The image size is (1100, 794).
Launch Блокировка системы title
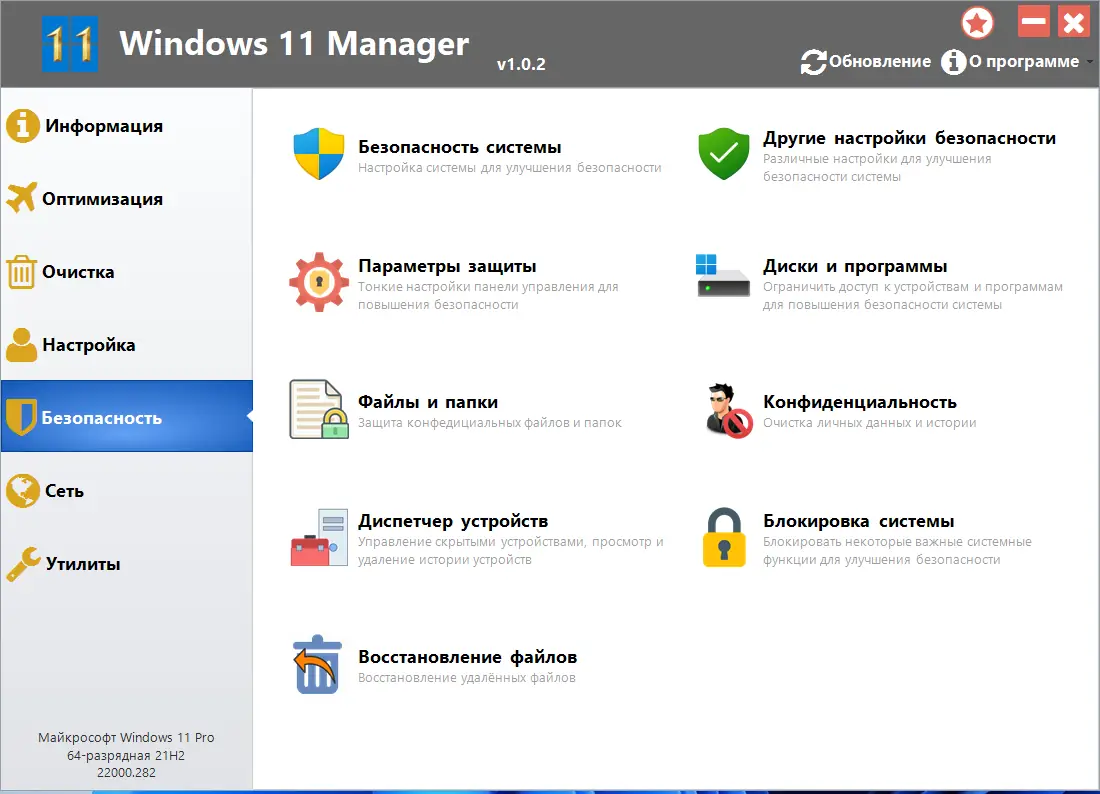[859, 521]
